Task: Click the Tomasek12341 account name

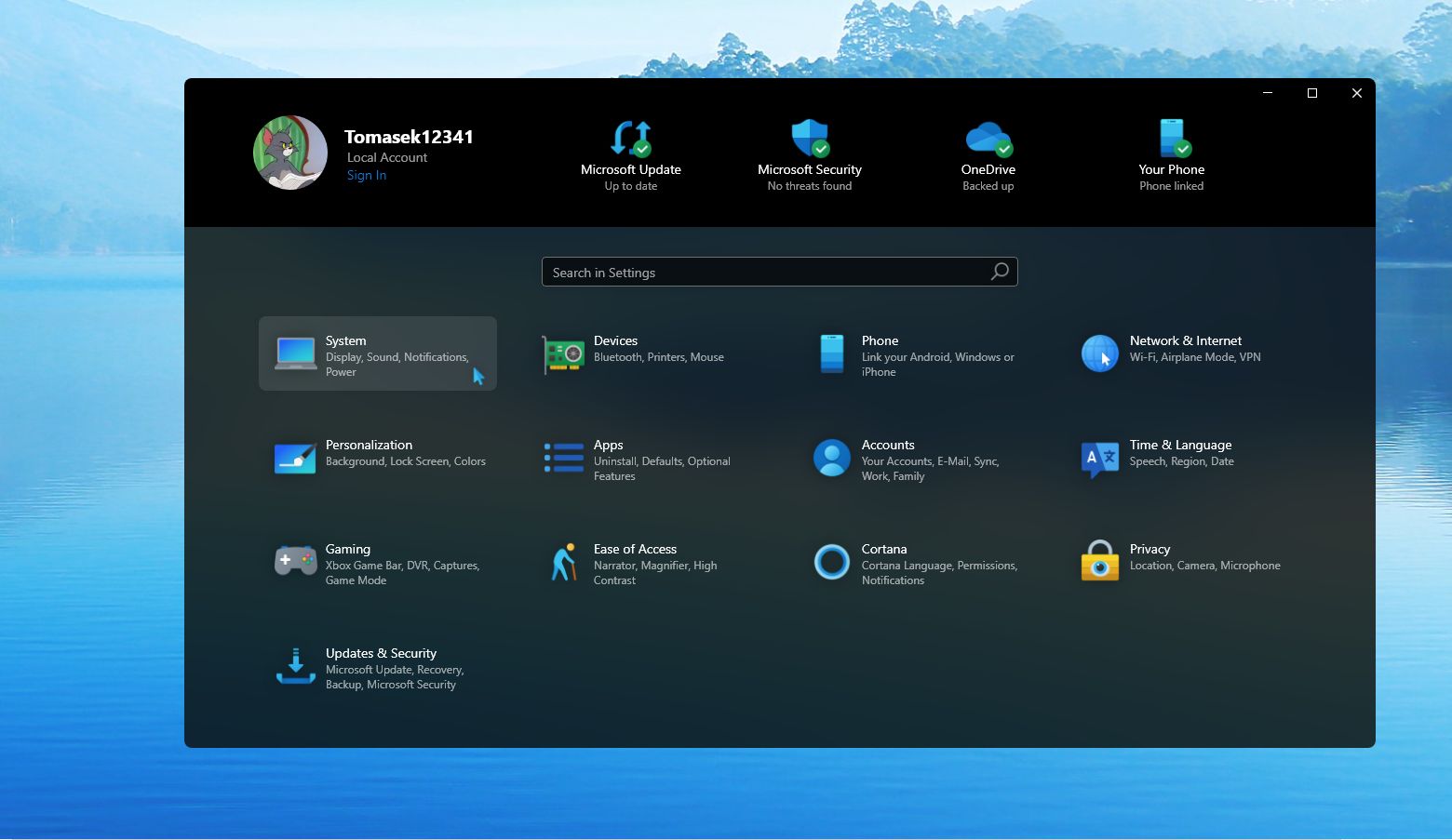Action: tap(409, 137)
